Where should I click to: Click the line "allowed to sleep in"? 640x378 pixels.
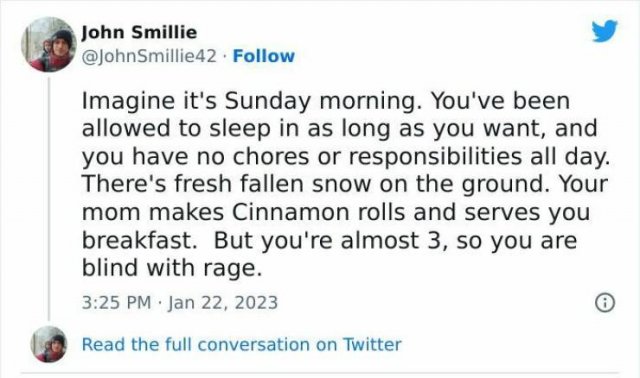pos(340,129)
